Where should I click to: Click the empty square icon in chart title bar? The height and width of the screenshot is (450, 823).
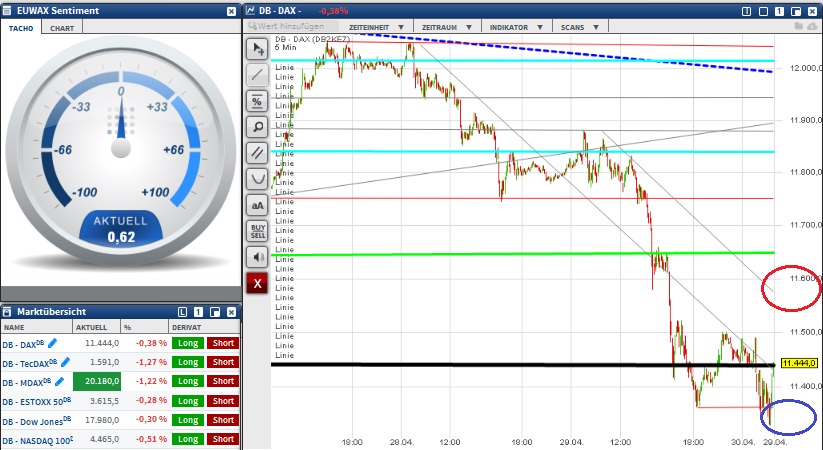[x=764, y=12]
